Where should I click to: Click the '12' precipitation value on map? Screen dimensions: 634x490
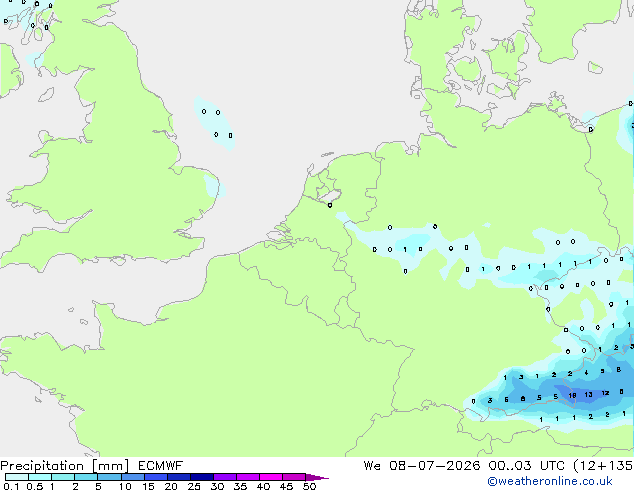tap(605, 393)
